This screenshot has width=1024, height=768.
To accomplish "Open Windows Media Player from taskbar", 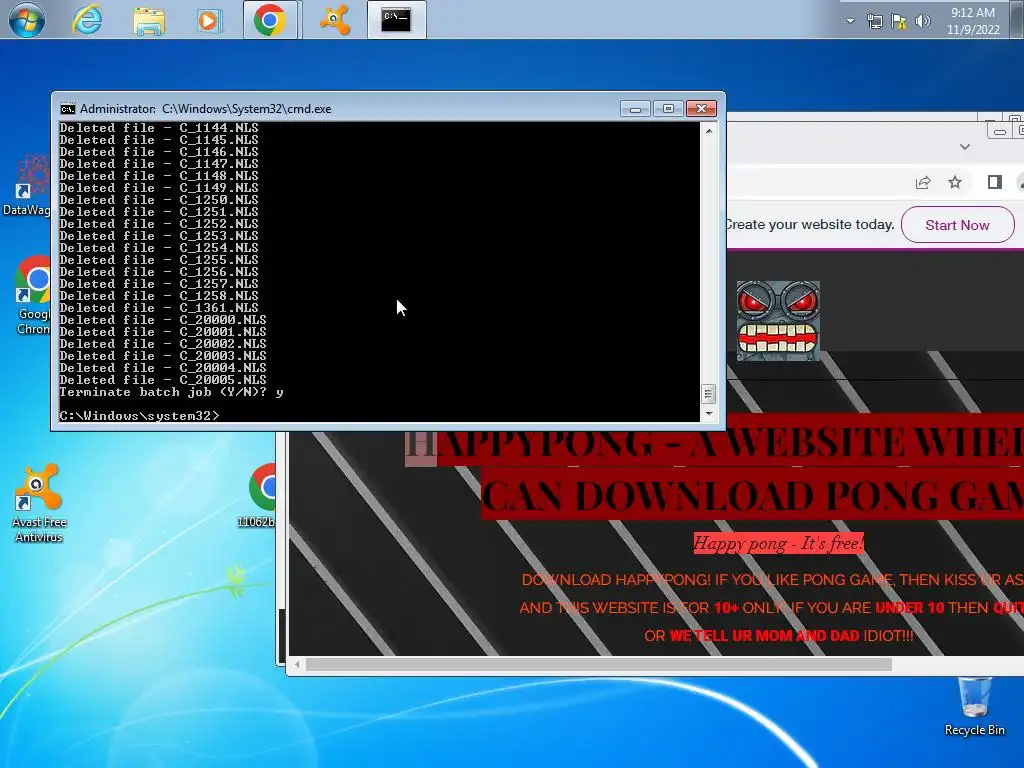I will [209, 20].
